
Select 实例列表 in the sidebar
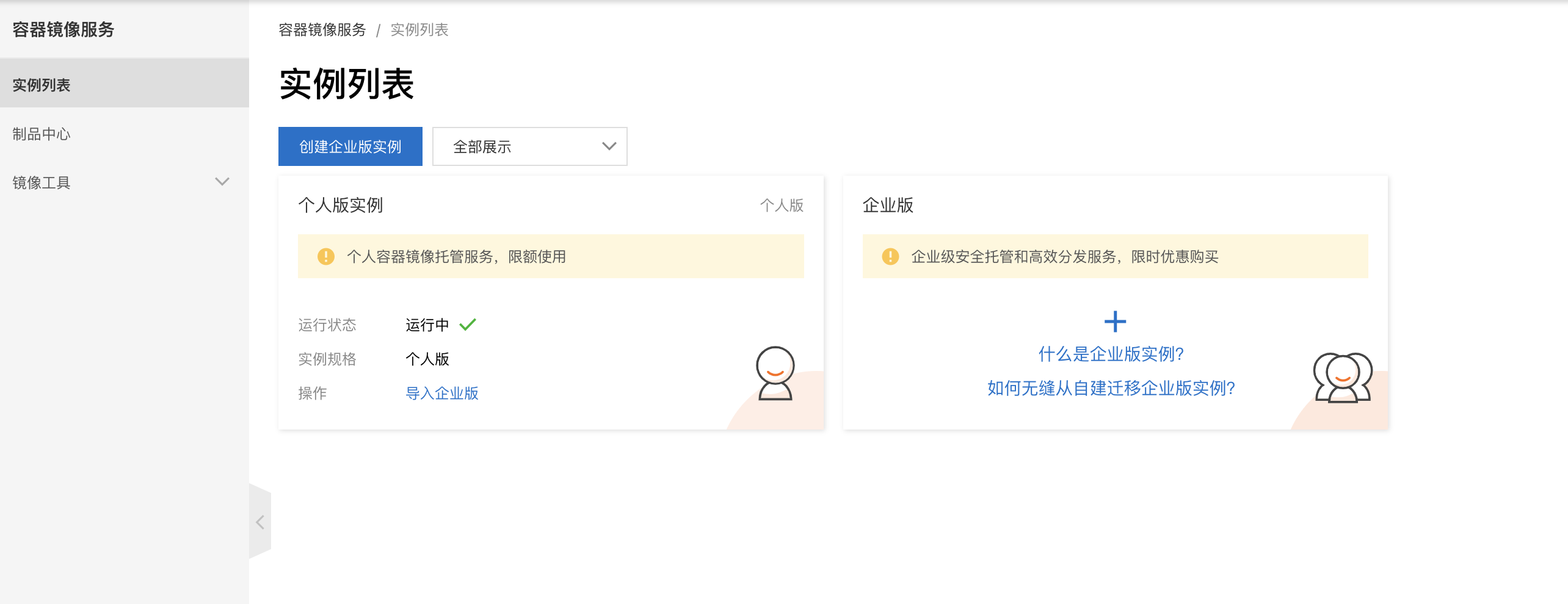42,85
